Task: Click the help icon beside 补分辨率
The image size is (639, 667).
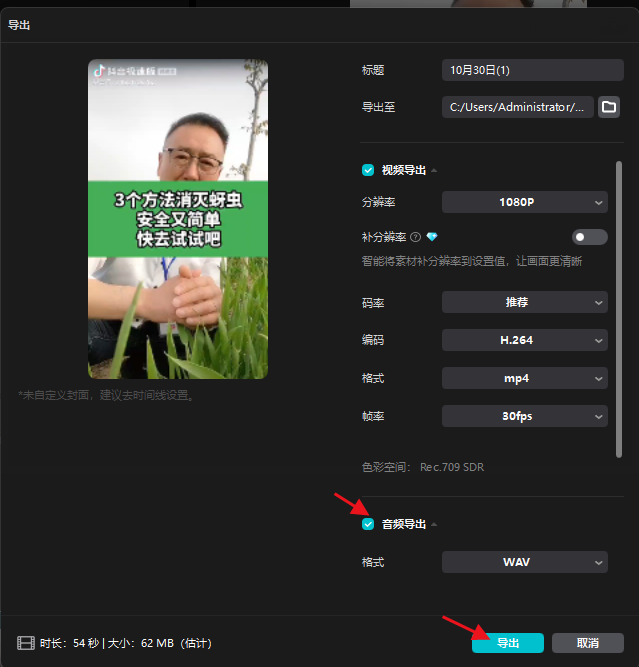Action: click(x=415, y=237)
